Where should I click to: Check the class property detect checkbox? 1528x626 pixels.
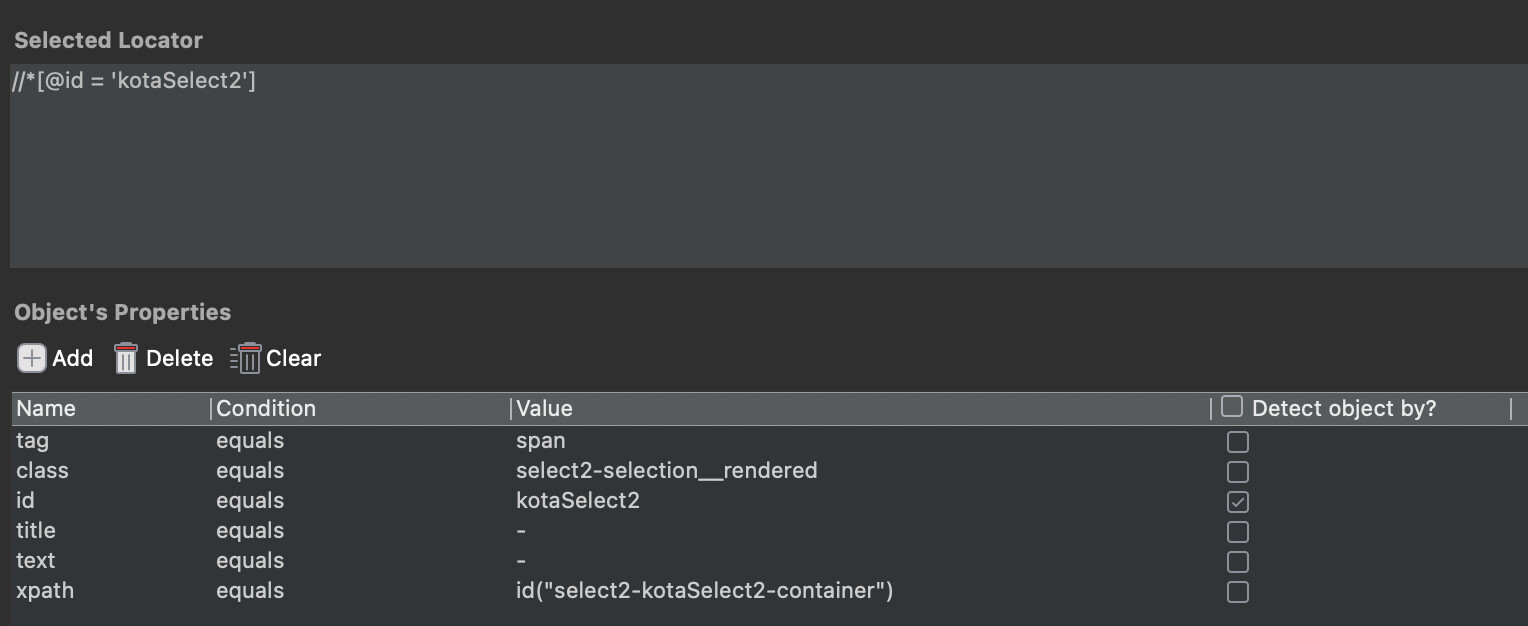[1238, 472]
